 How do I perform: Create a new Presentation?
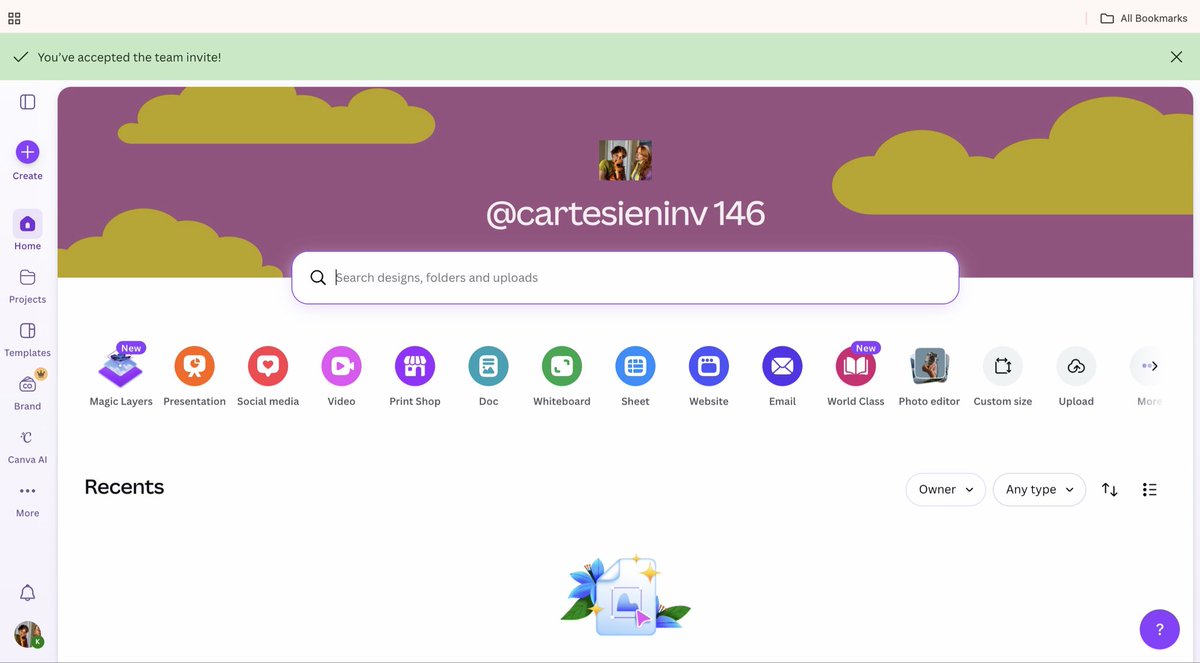tap(194, 376)
